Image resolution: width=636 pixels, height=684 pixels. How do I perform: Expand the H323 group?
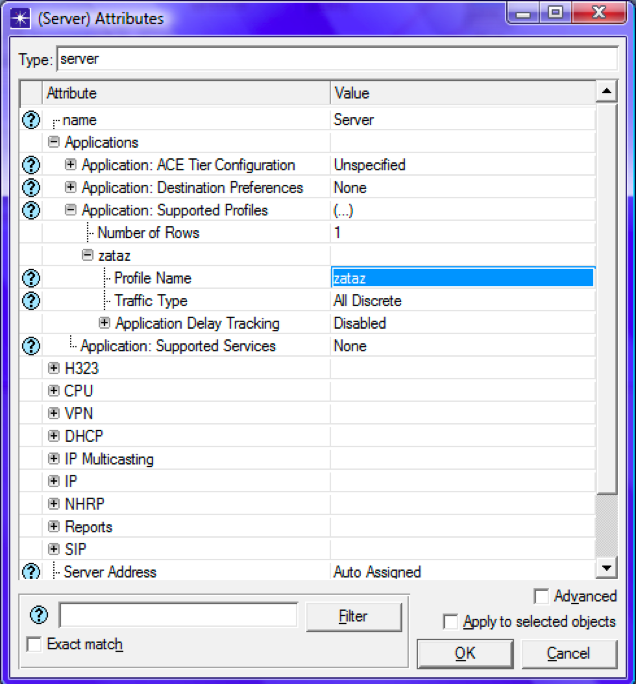53,368
